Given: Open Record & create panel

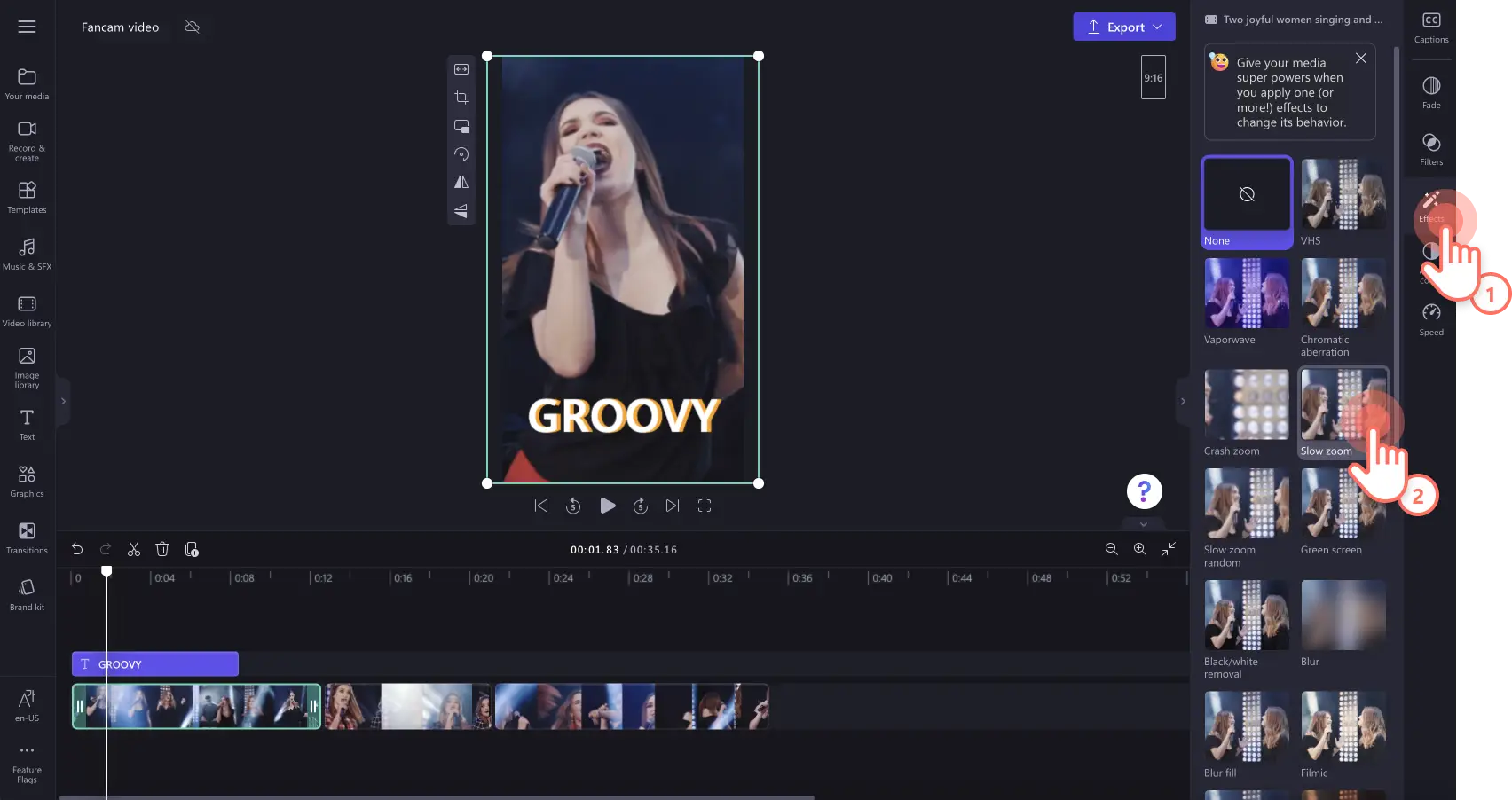Looking at the screenshot, I should click(x=28, y=141).
